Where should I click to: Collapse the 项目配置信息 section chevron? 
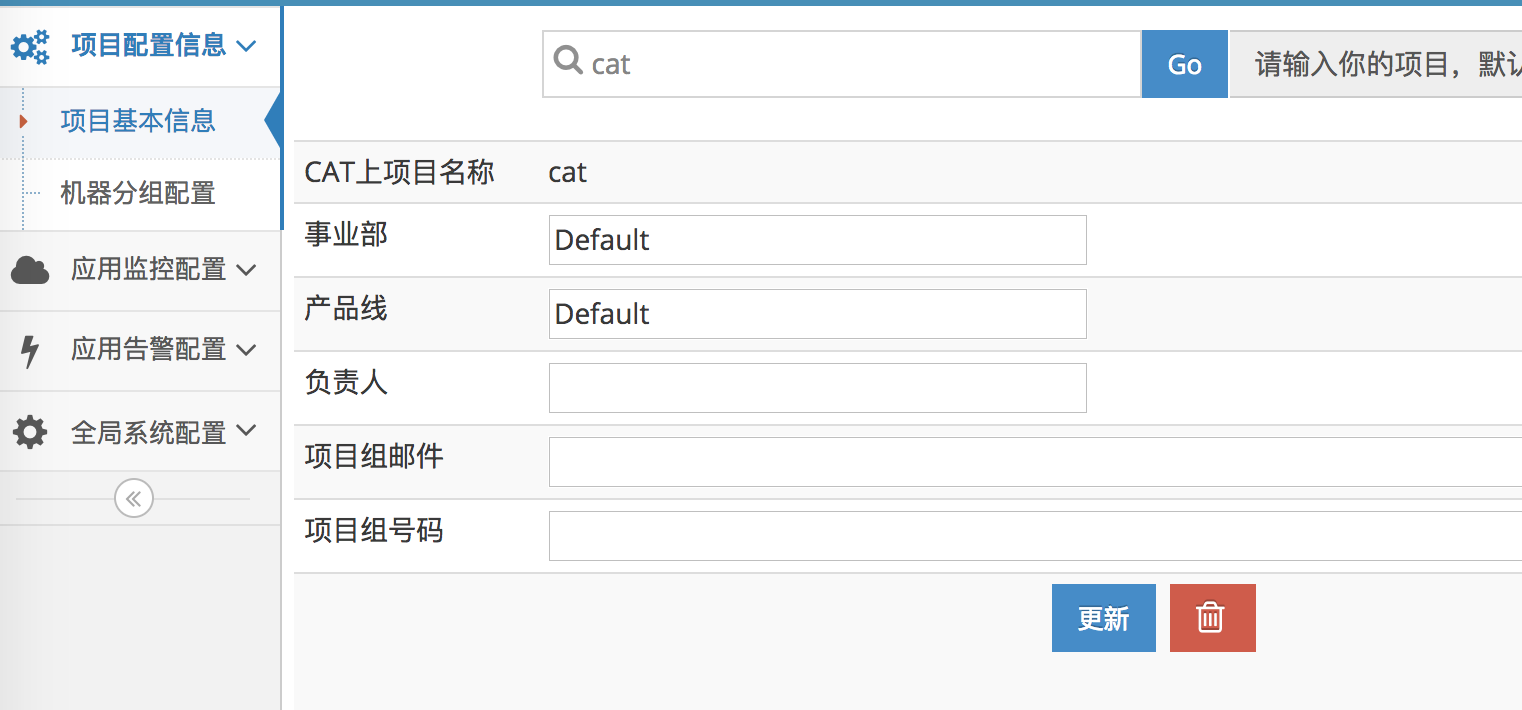250,46
